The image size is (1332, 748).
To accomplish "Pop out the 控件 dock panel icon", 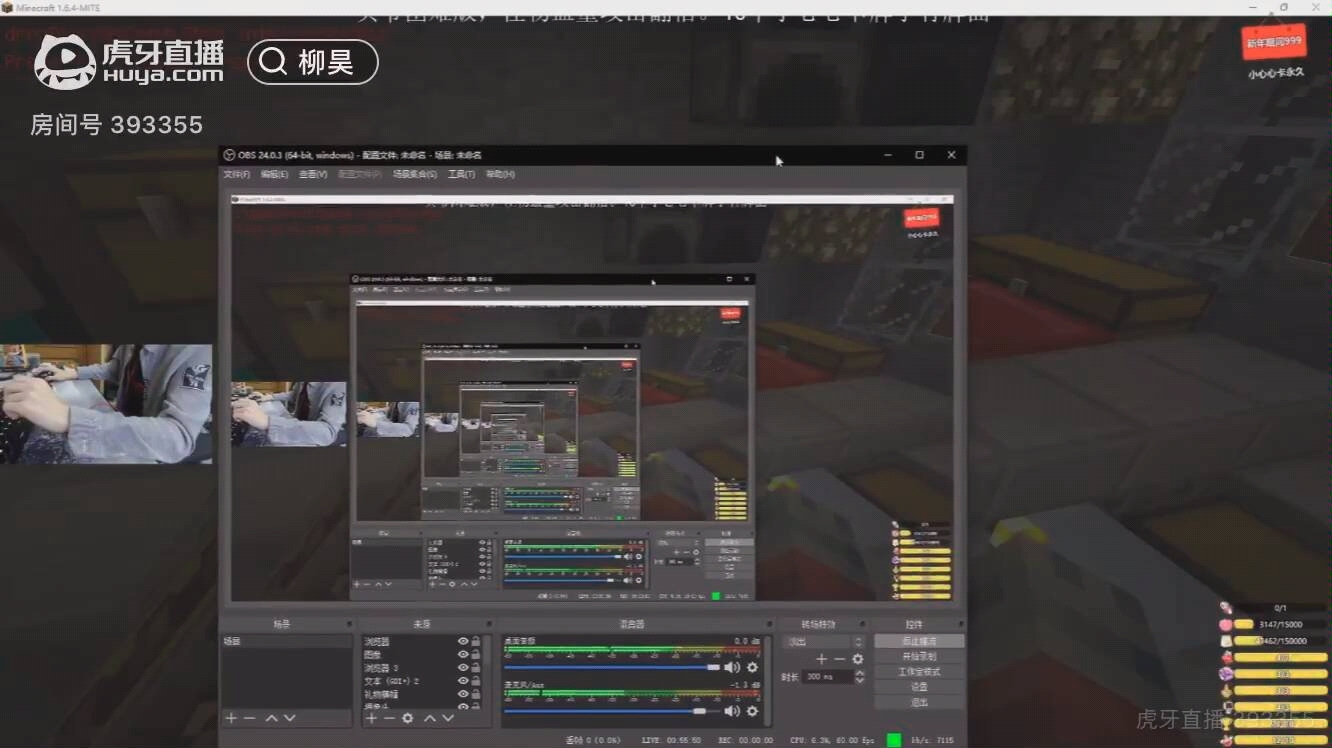I will point(960,623).
